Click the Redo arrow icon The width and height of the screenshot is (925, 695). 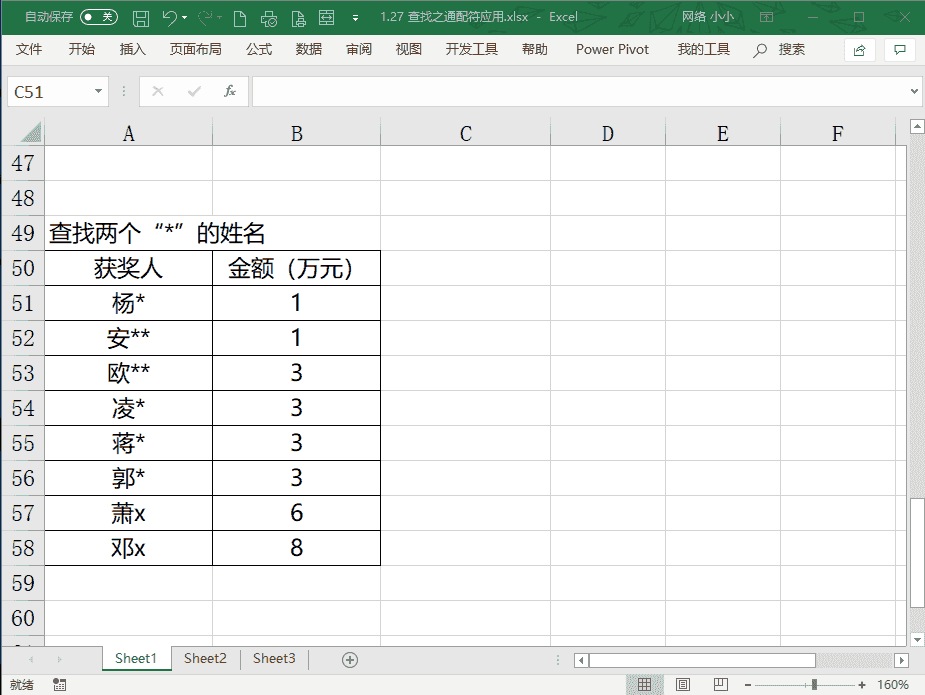(x=205, y=18)
